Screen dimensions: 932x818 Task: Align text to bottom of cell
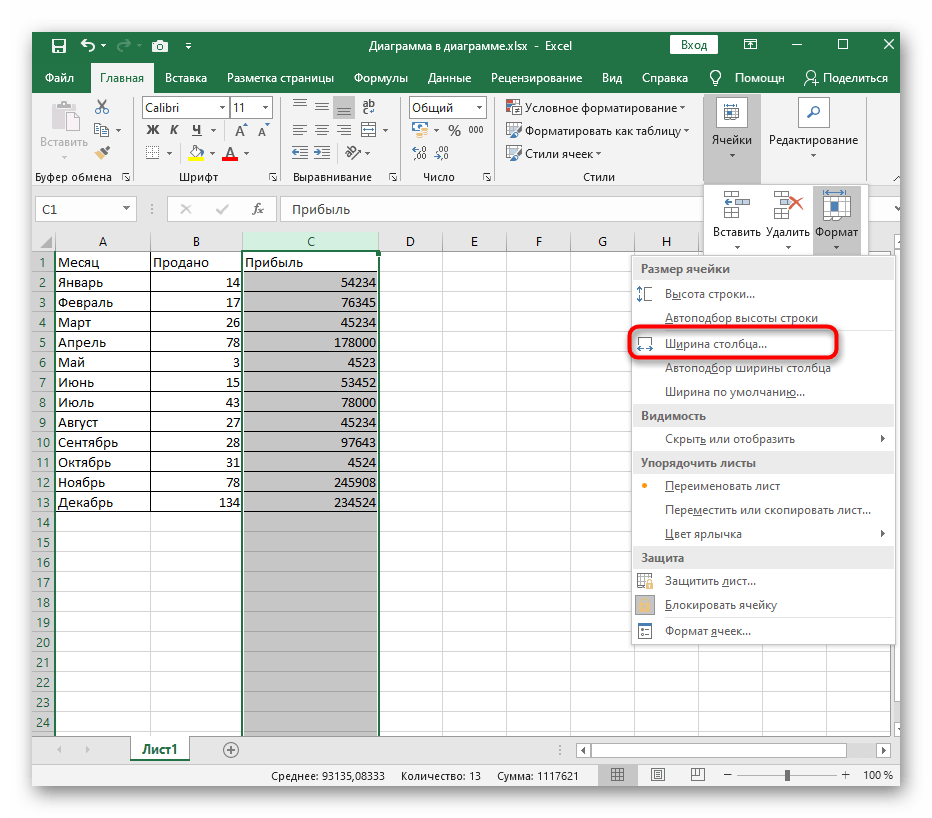click(x=344, y=108)
